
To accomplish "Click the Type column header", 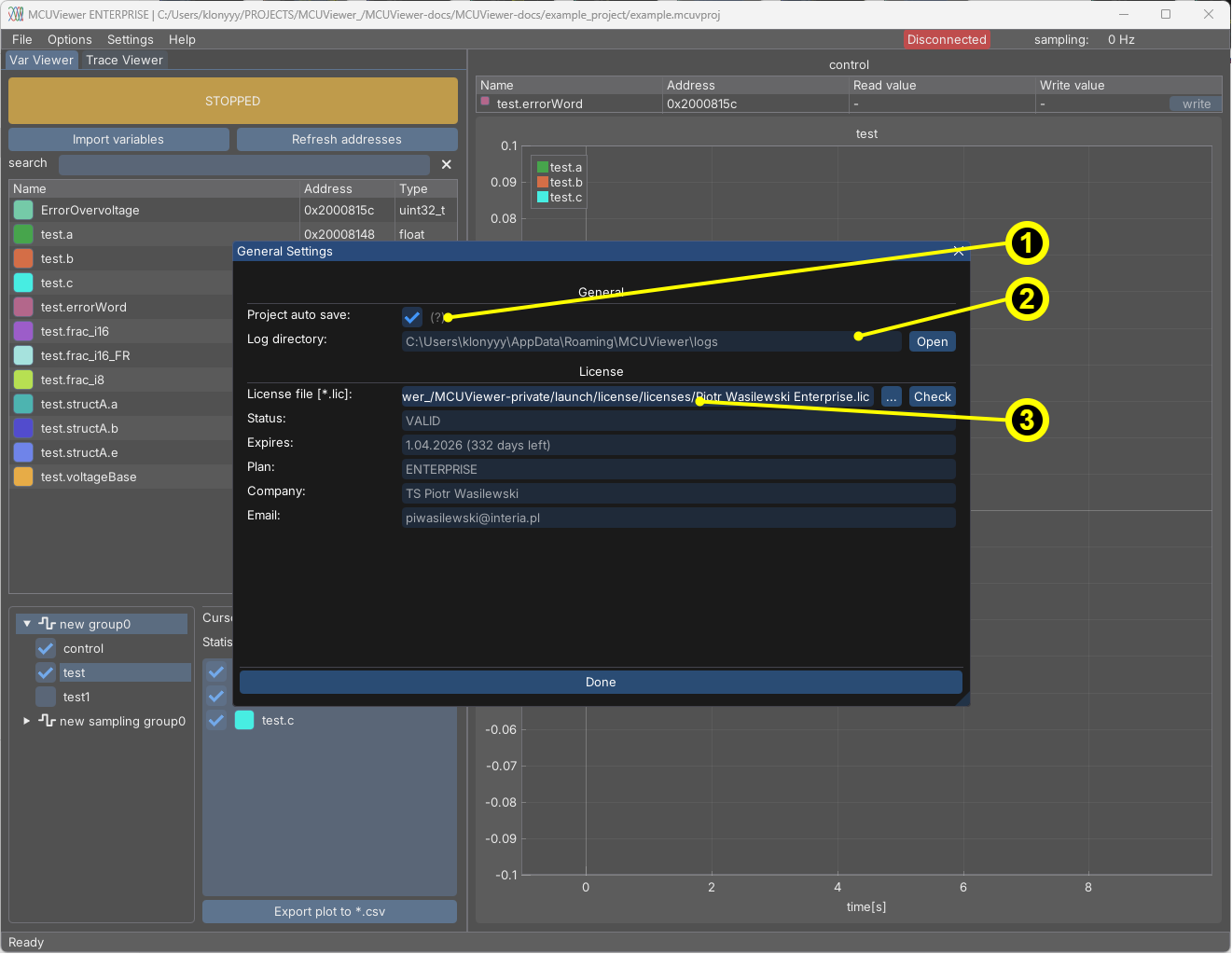I will click(426, 188).
